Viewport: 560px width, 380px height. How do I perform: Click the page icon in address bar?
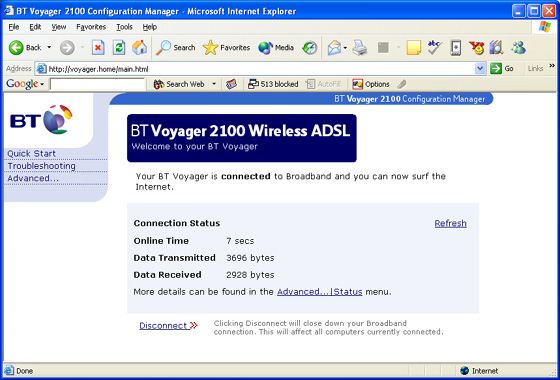(x=42, y=69)
